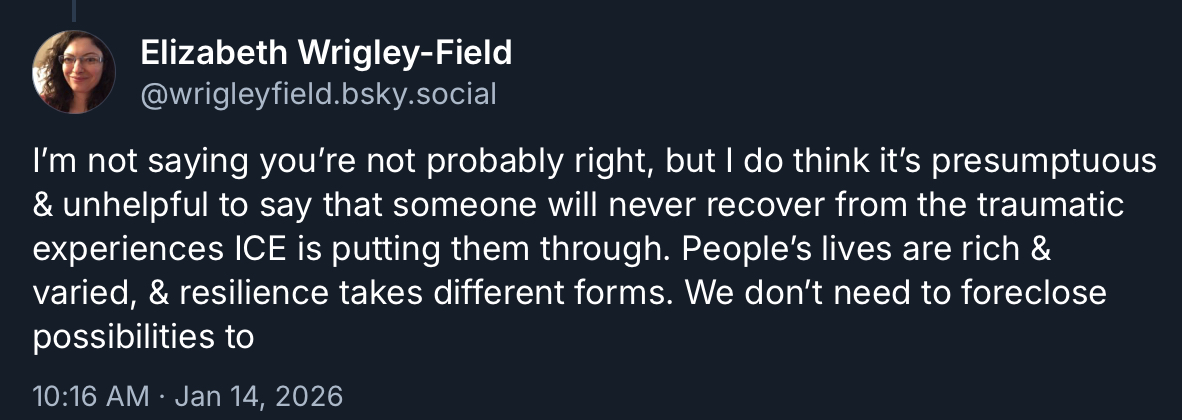Click the @wrigleyfield.bsky.social handle
The width and height of the screenshot is (1182, 420).
click(318, 95)
